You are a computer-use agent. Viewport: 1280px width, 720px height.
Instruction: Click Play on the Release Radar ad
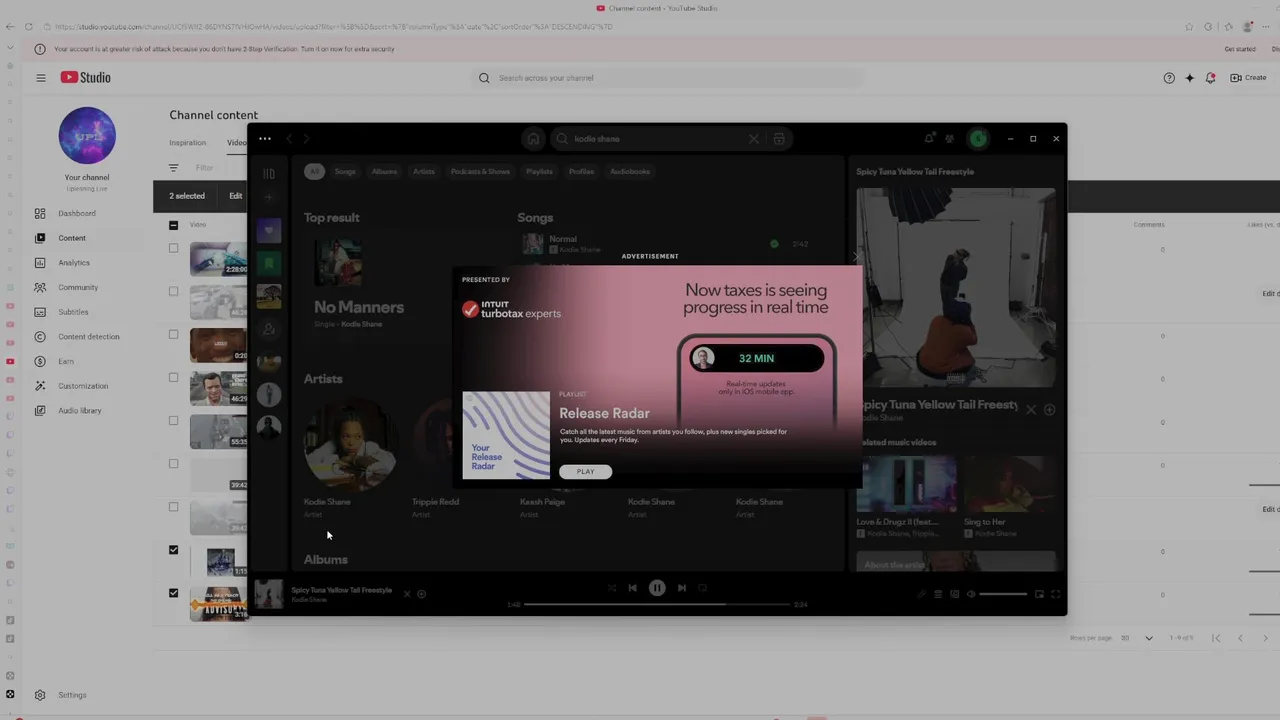tap(585, 472)
